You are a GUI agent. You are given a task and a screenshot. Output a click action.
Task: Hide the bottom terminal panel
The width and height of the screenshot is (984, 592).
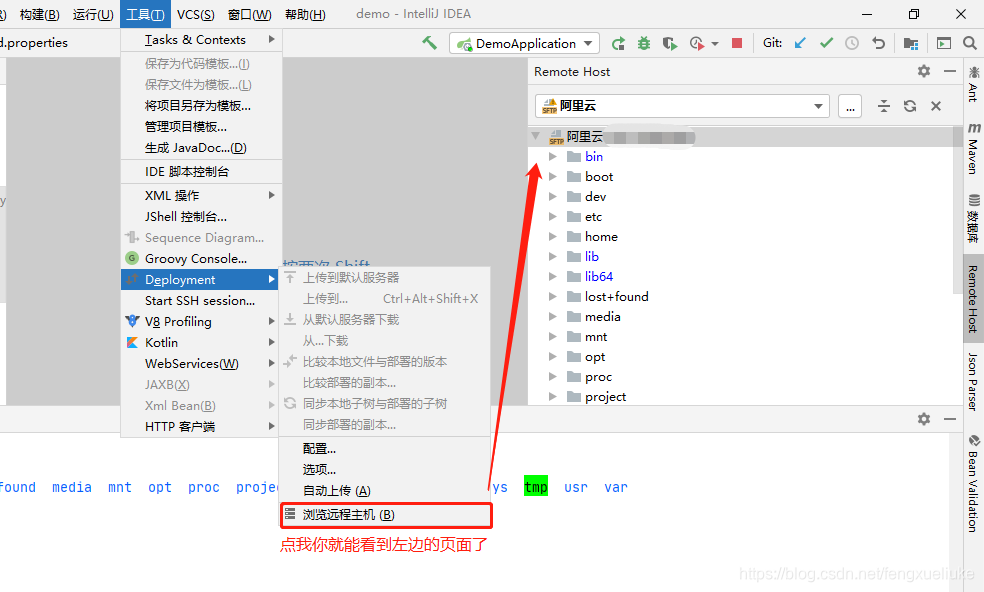point(950,419)
